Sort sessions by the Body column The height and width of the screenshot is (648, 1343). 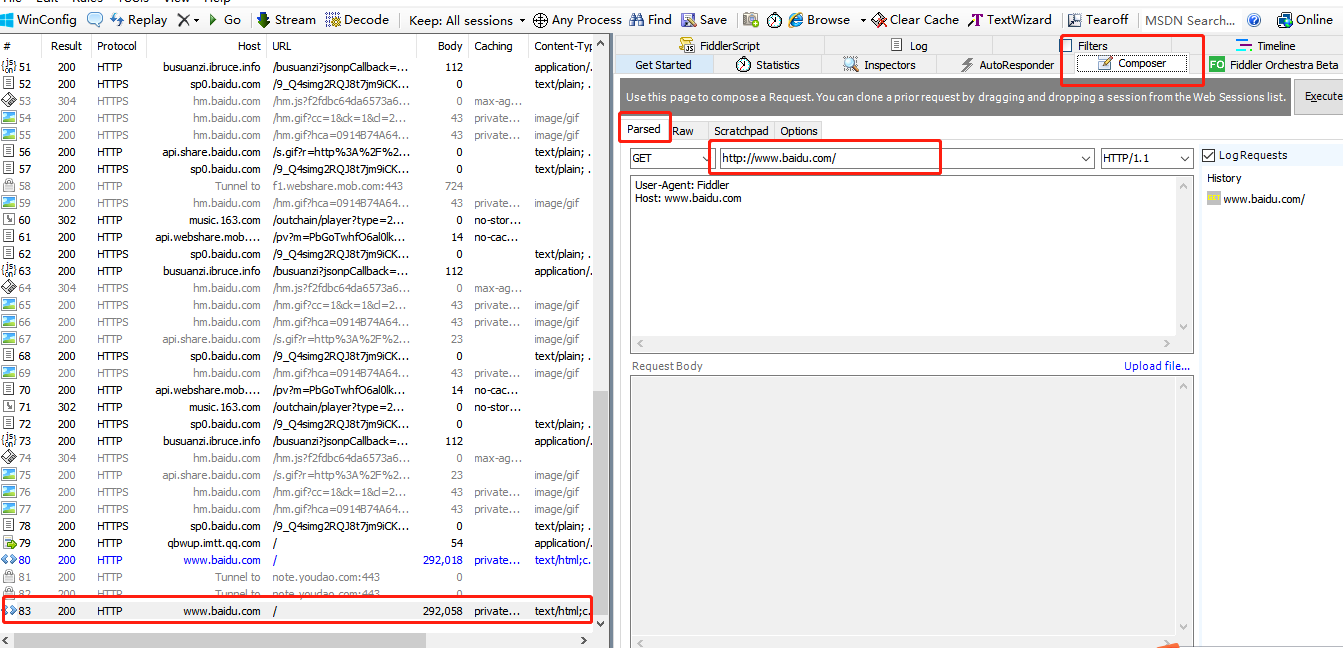pyautogui.click(x=441, y=46)
